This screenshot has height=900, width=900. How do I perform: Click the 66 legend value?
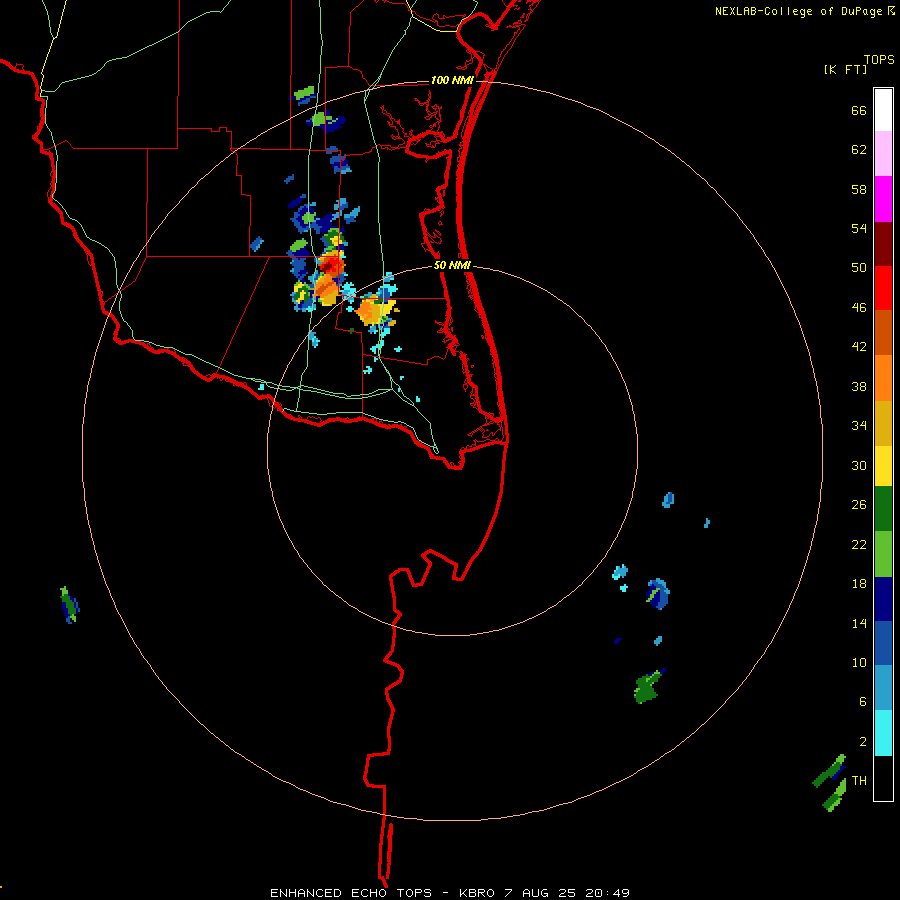859,110
